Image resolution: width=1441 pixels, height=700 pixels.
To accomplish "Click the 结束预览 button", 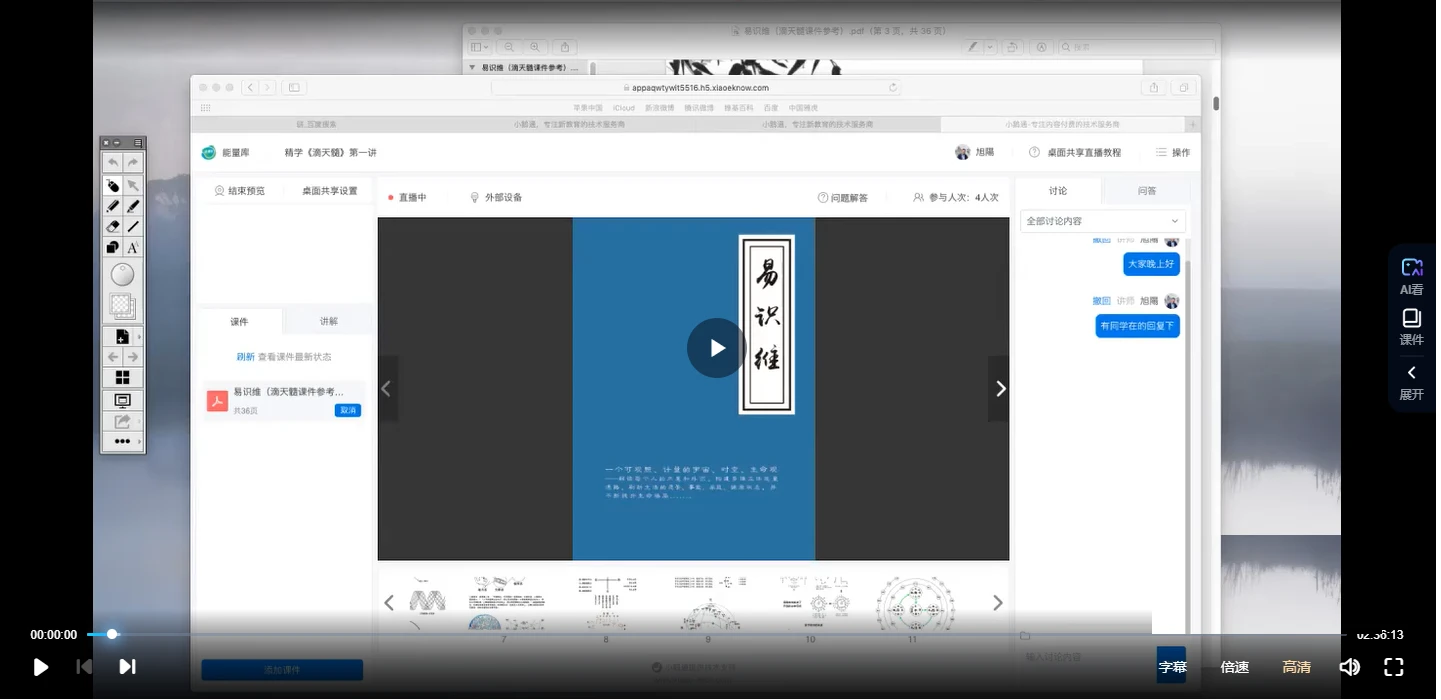I will (x=240, y=191).
